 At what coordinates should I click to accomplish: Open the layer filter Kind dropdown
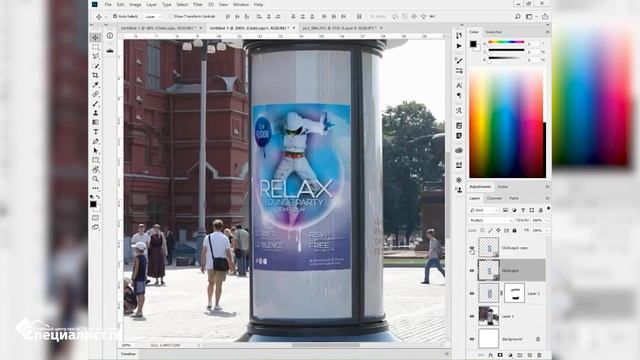484,210
